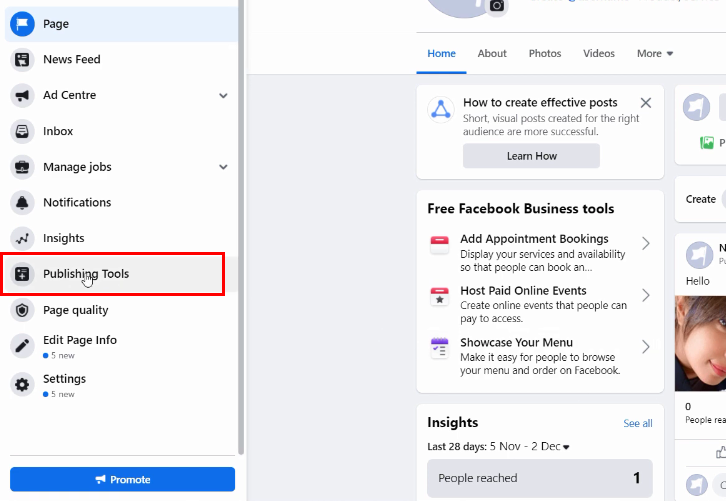Open Inbox in the sidebar

tap(121, 131)
